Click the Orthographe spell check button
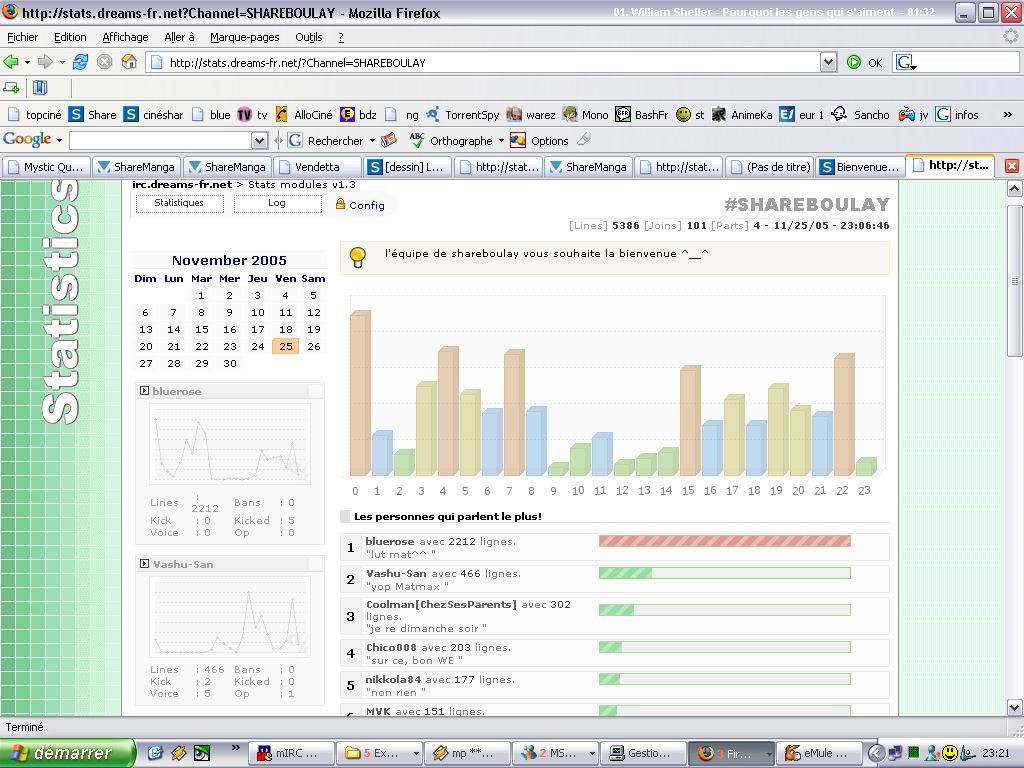 (x=452, y=140)
